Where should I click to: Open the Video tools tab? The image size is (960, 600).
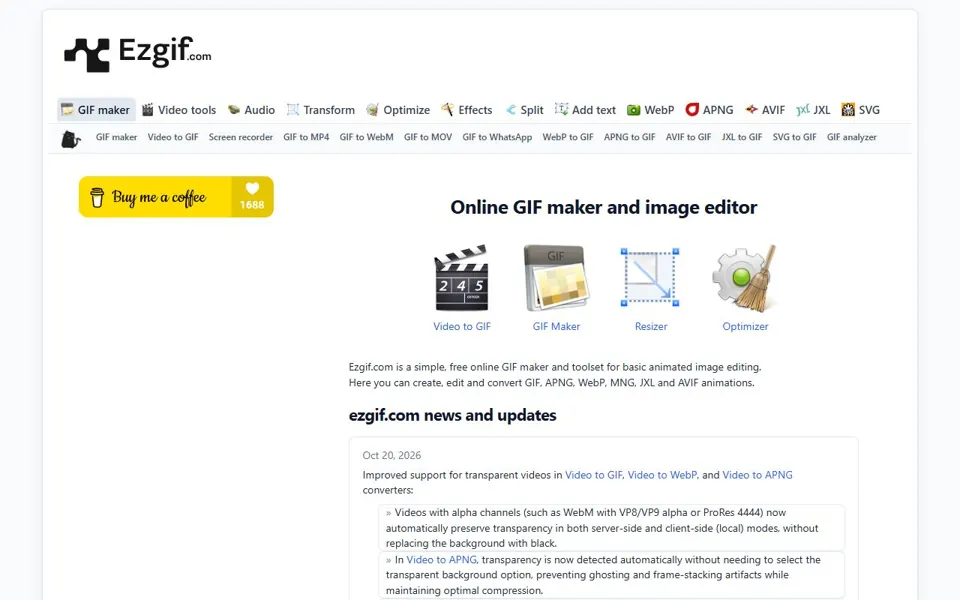[179, 110]
